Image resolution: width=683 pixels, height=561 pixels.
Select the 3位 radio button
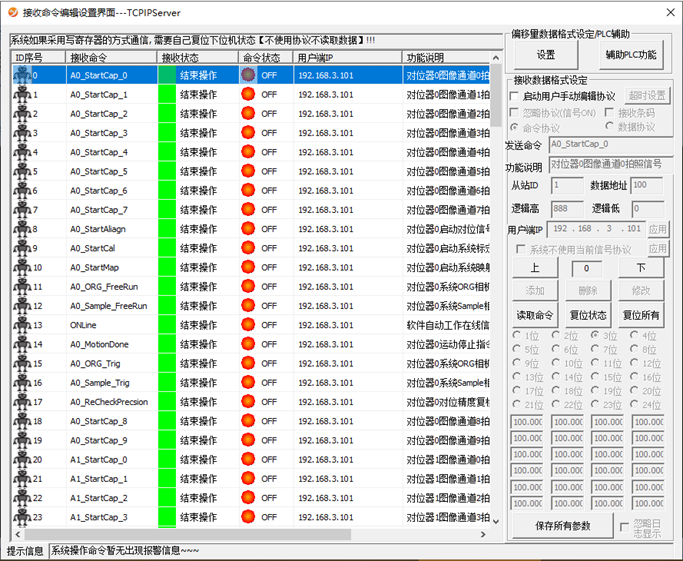coord(596,336)
